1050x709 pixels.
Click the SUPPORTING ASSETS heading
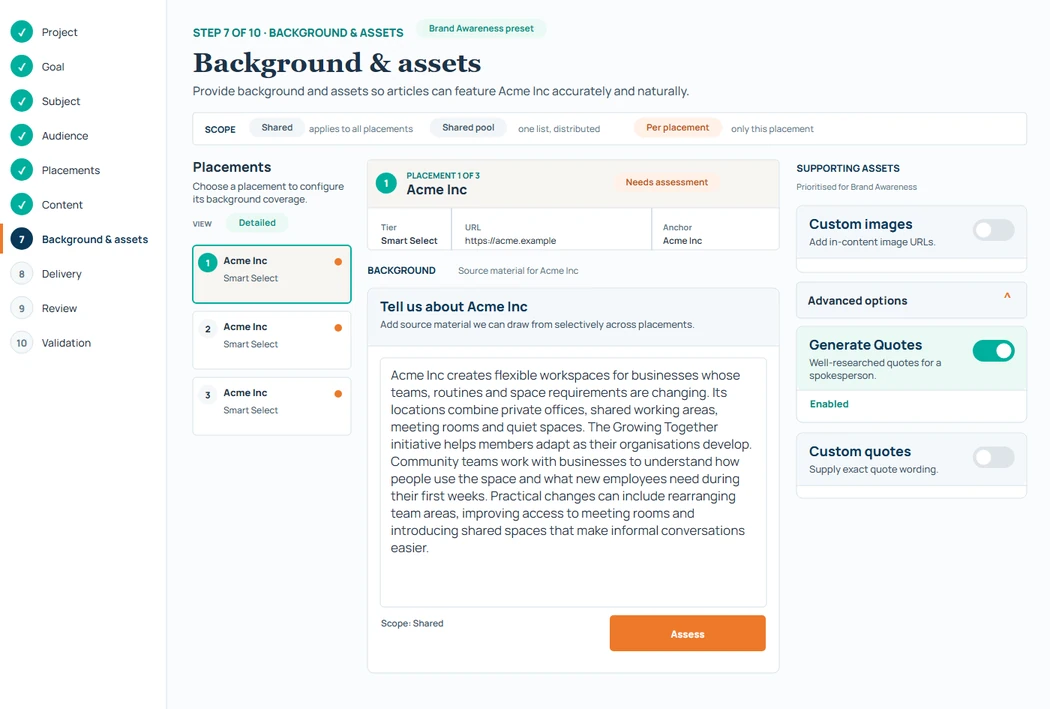[848, 168]
